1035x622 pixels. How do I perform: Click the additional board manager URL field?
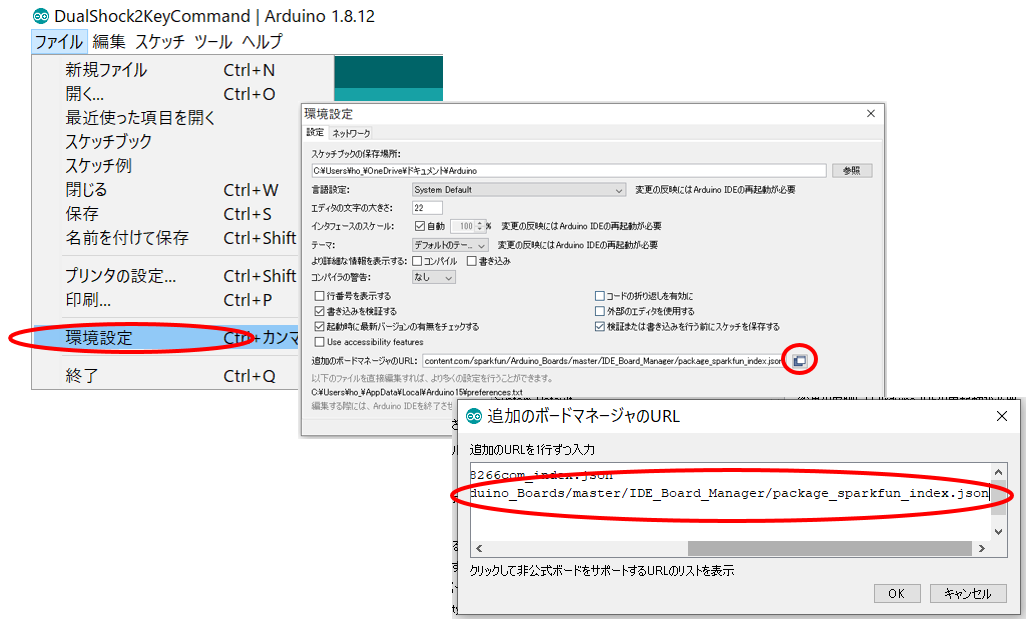tap(603, 361)
